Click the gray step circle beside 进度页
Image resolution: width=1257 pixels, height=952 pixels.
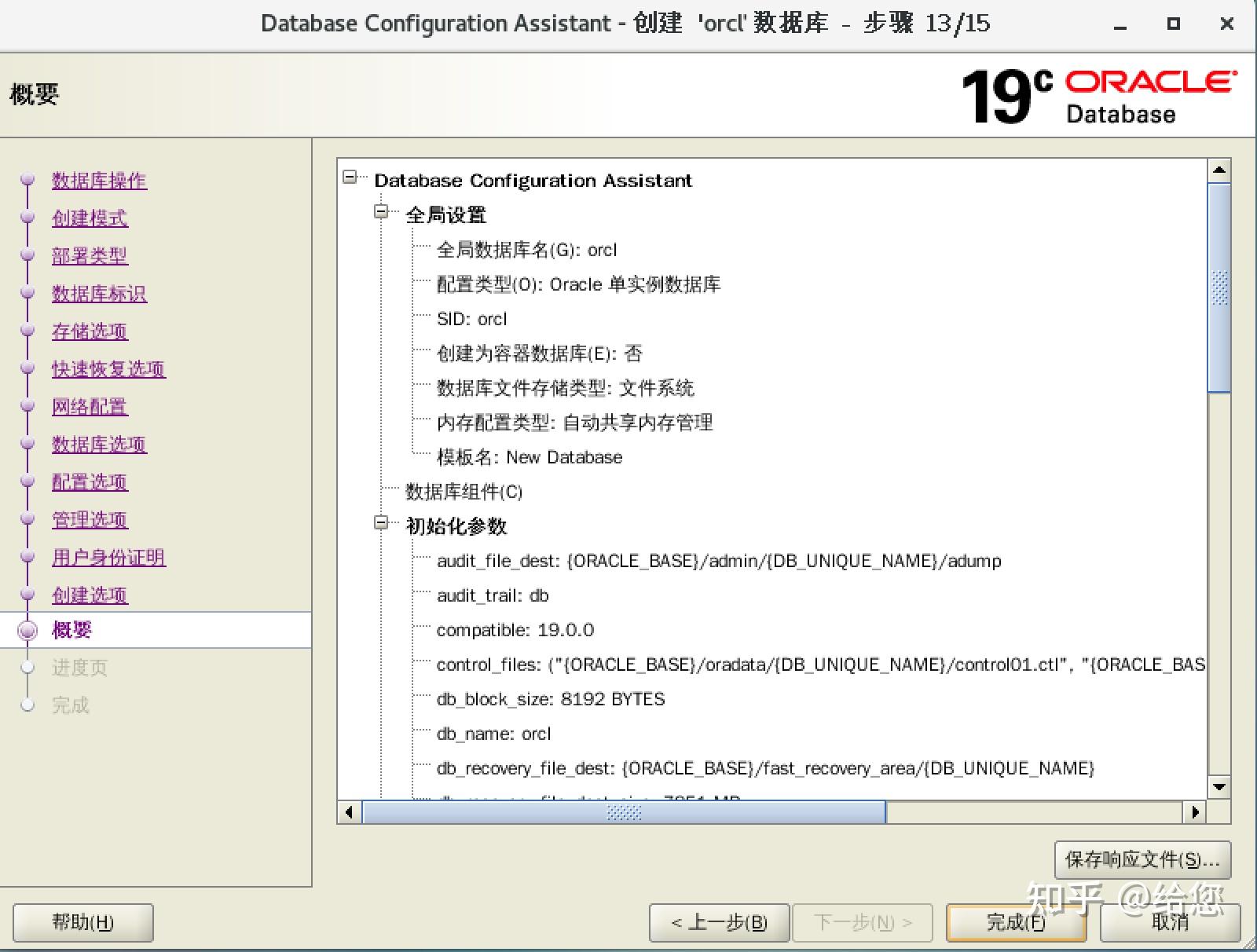(x=28, y=668)
